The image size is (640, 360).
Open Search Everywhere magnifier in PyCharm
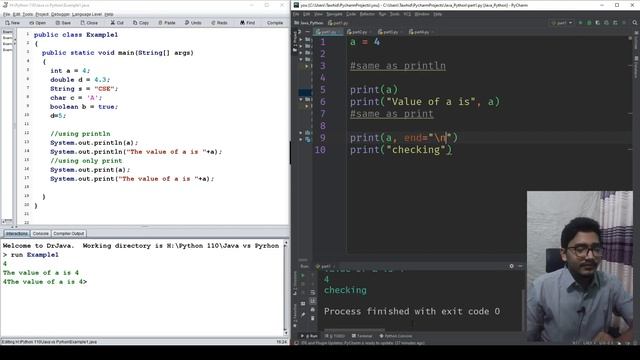(x=635, y=23)
